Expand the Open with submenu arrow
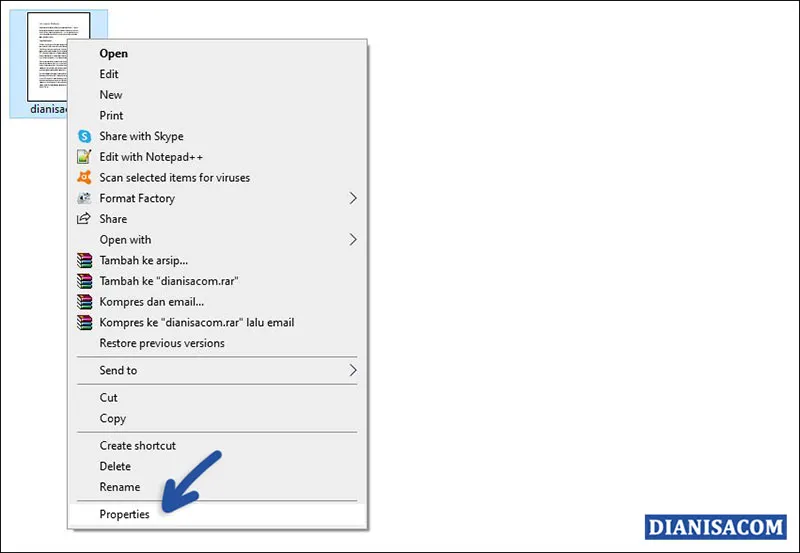Image resolution: width=800 pixels, height=553 pixels. [x=353, y=239]
